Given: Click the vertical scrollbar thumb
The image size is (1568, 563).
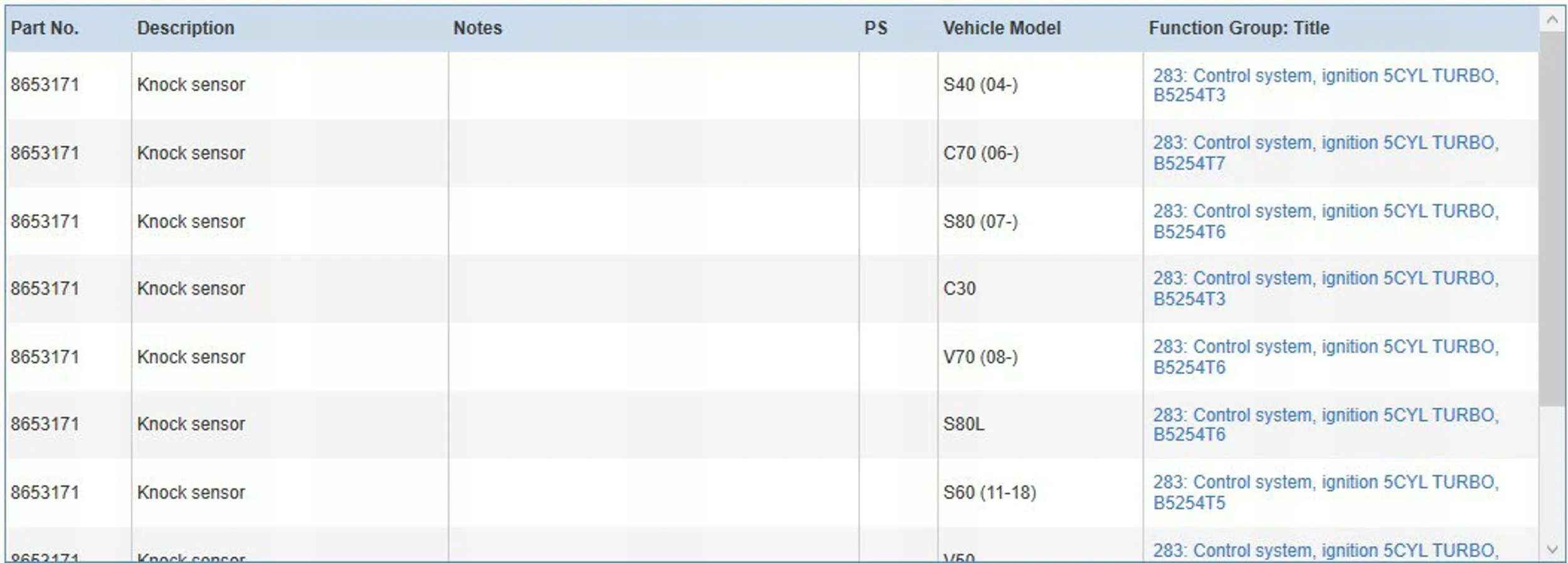Looking at the screenshot, I should [x=1552, y=218].
